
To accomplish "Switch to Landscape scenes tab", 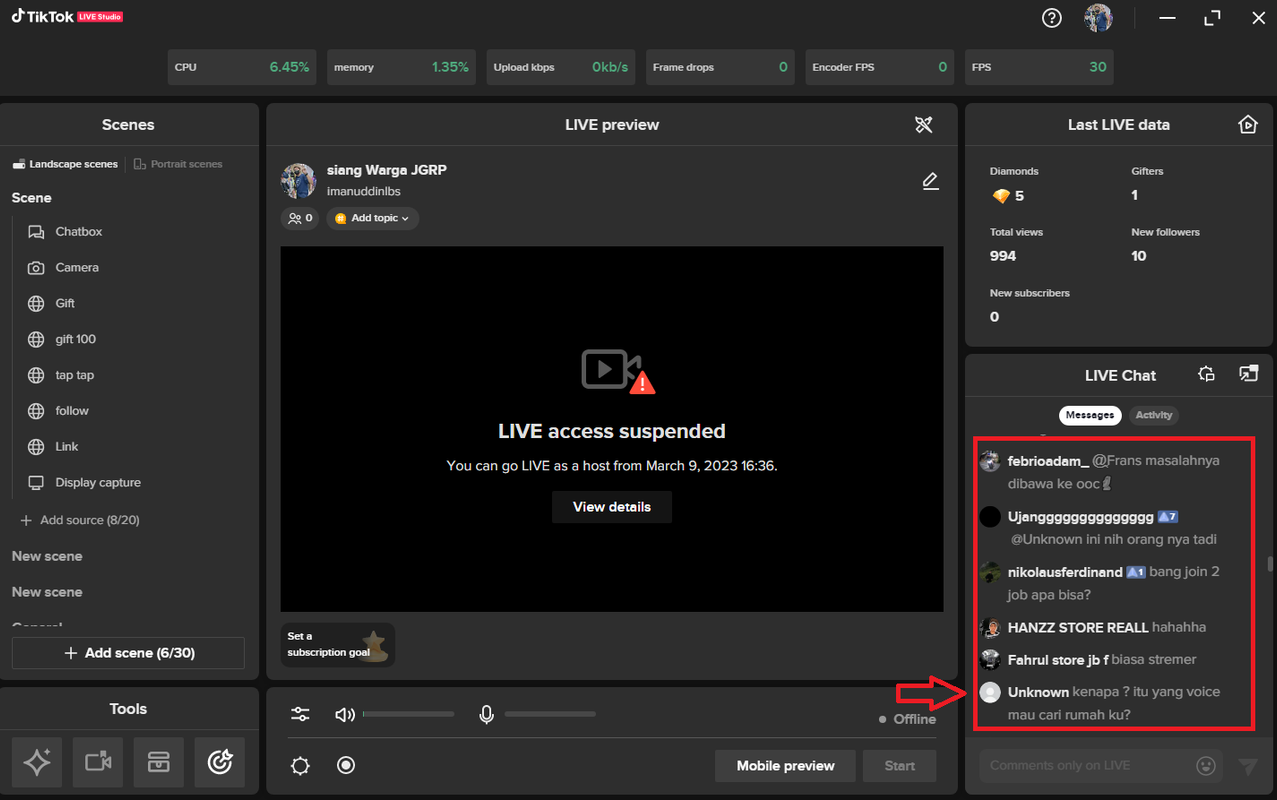I will pos(65,164).
